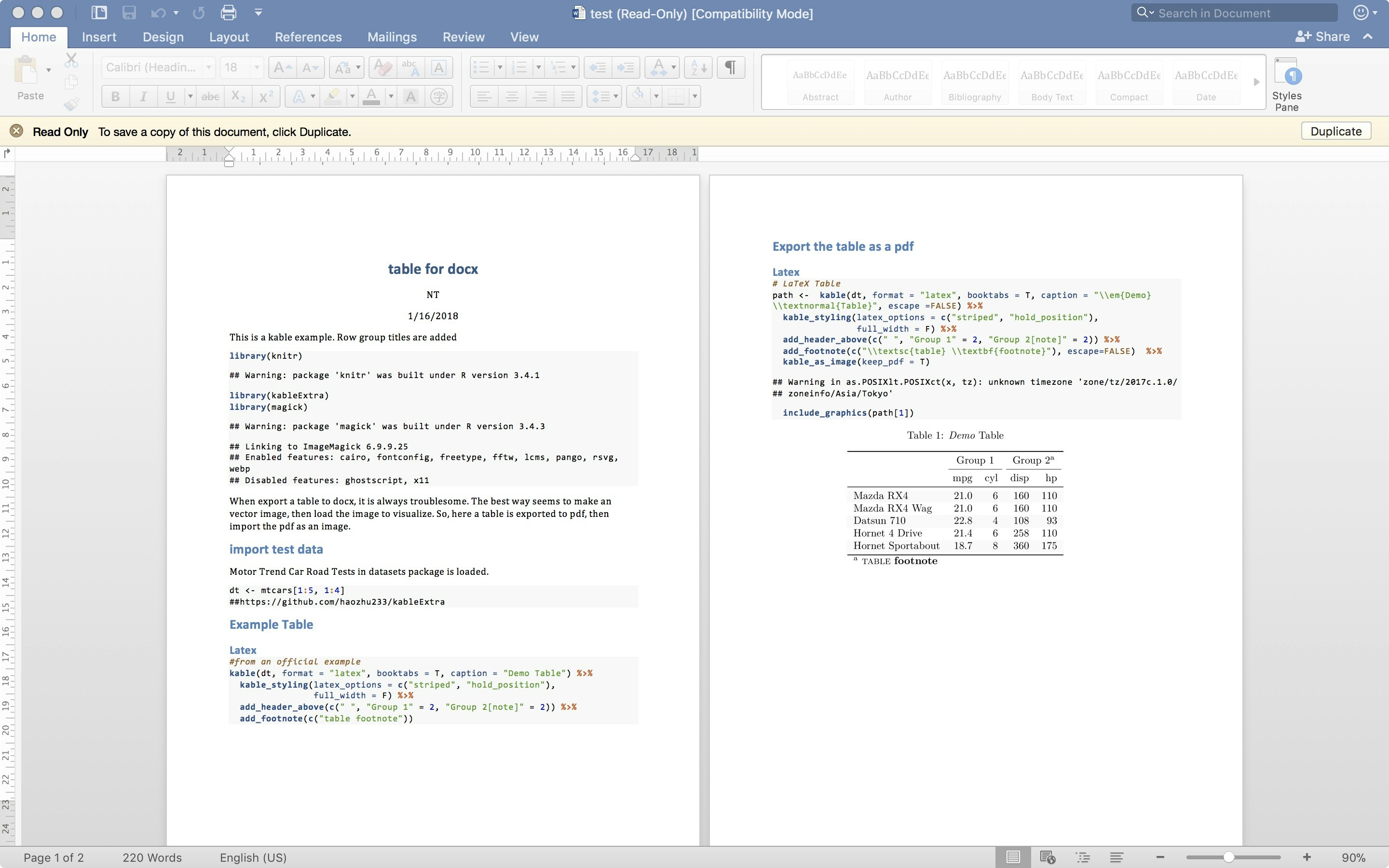1389x868 pixels.
Task: Open the multilevel list dropdown arrow
Action: 573,68
